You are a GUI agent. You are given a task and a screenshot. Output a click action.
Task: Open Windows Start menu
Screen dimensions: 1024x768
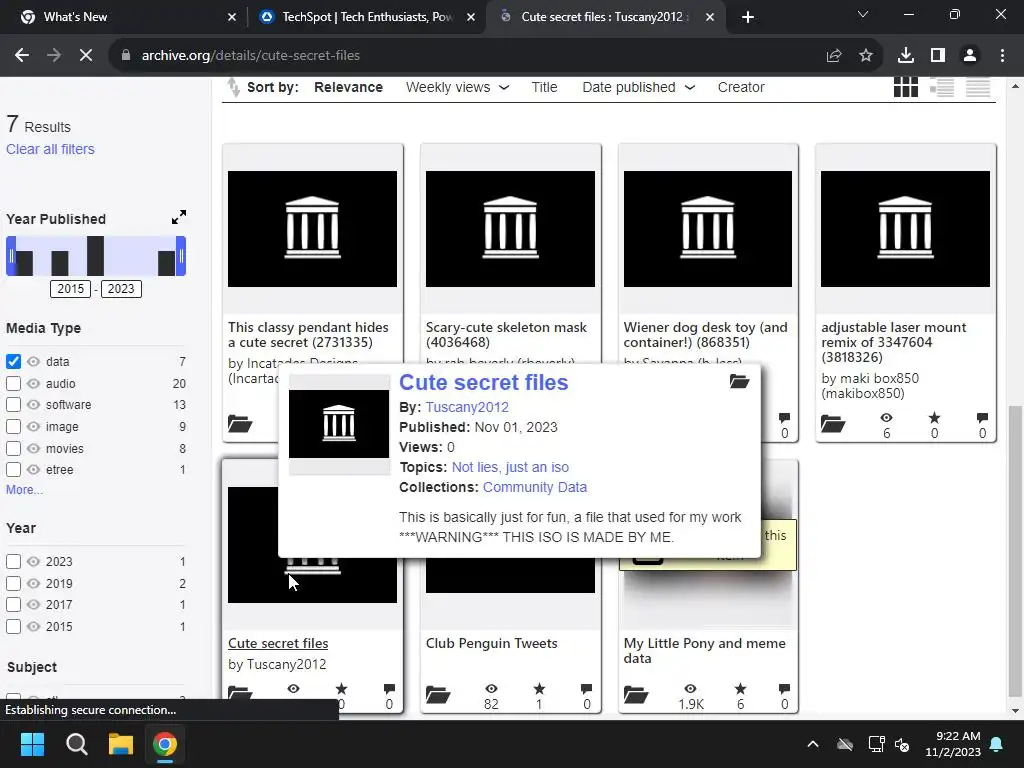[32, 744]
